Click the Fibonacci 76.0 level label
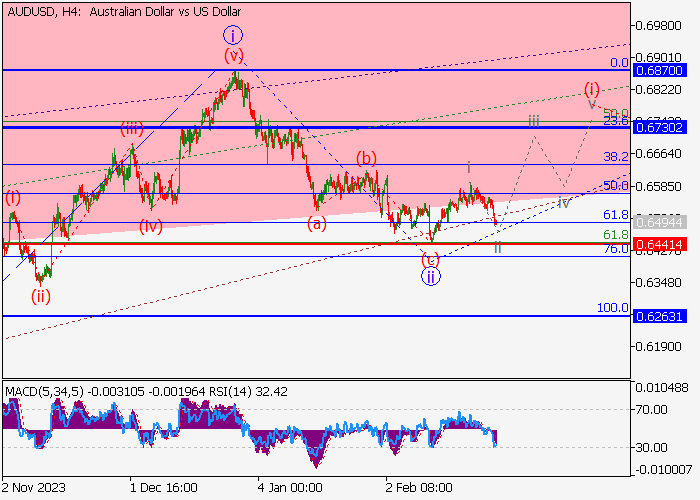 616,249
